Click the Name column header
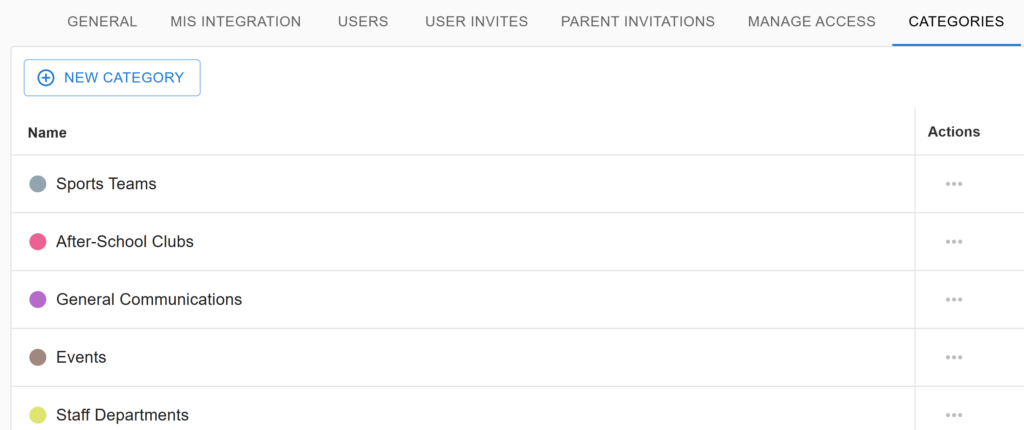Viewport: 1024px width, 430px height. tap(47, 133)
